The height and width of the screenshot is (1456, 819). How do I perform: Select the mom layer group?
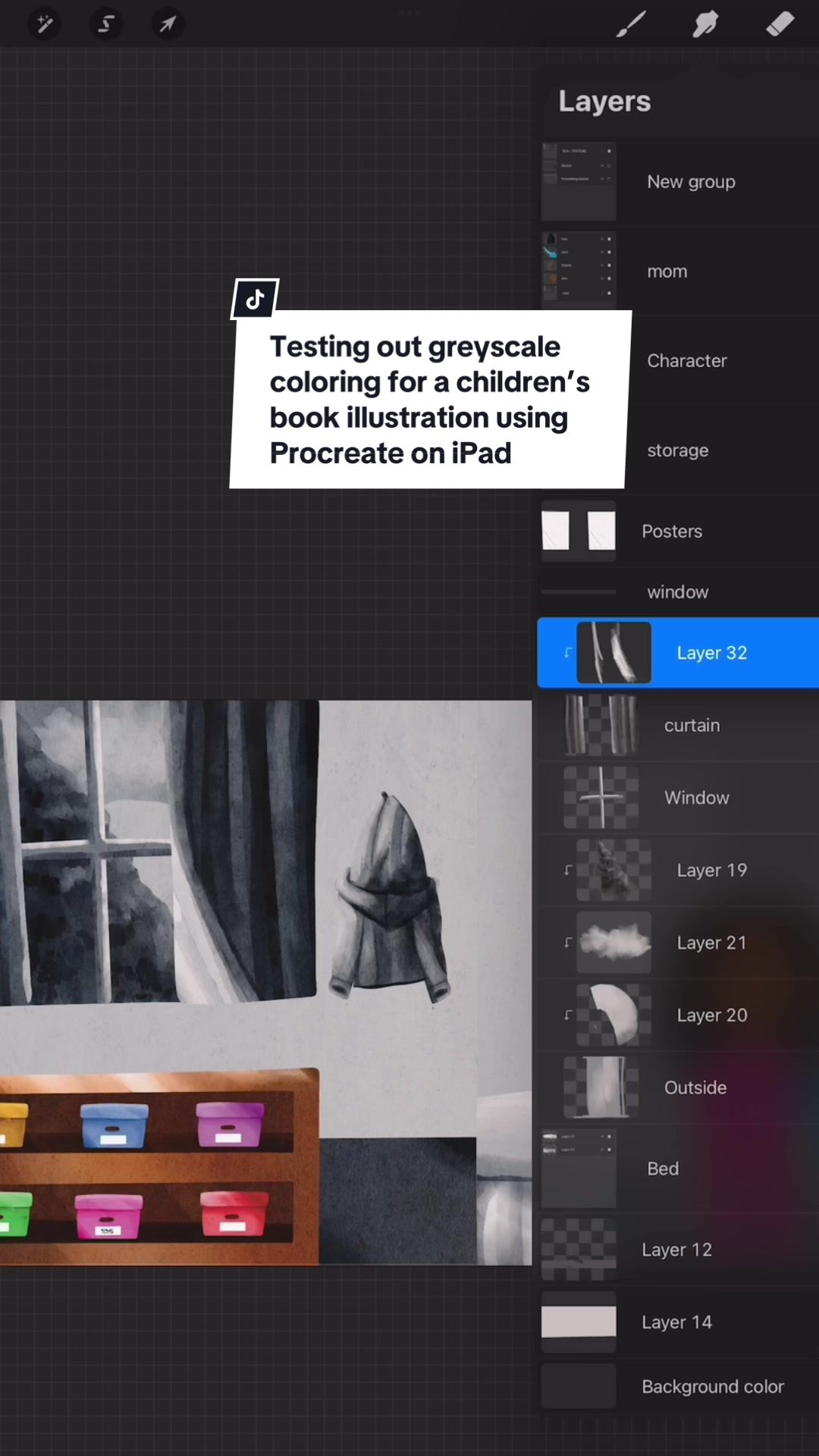678,271
